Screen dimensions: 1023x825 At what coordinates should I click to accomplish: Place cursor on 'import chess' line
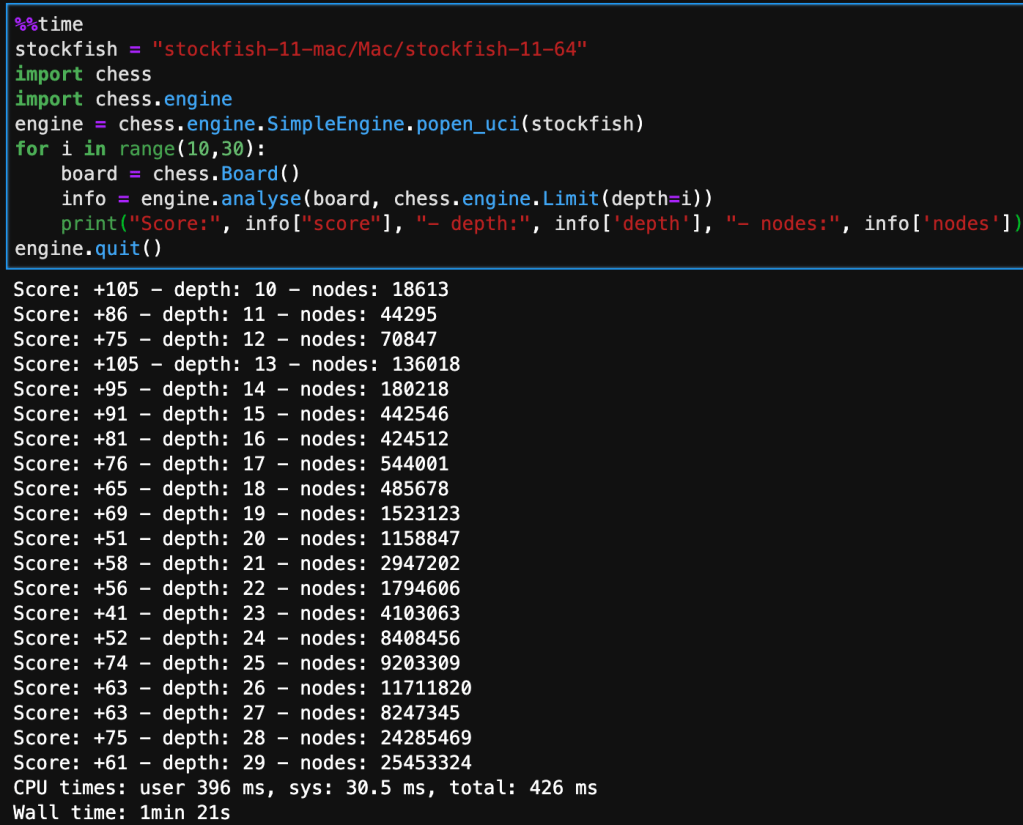tap(84, 74)
